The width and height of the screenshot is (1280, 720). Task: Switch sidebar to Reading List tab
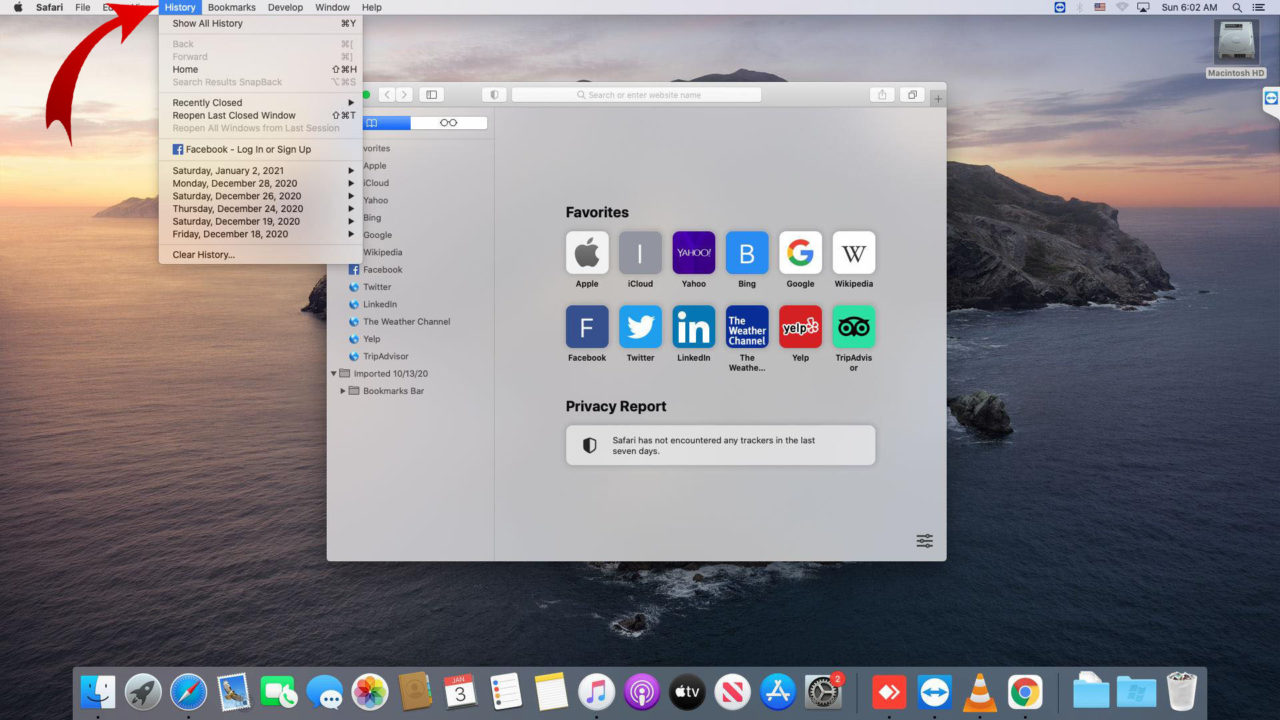pyautogui.click(x=449, y=123)
